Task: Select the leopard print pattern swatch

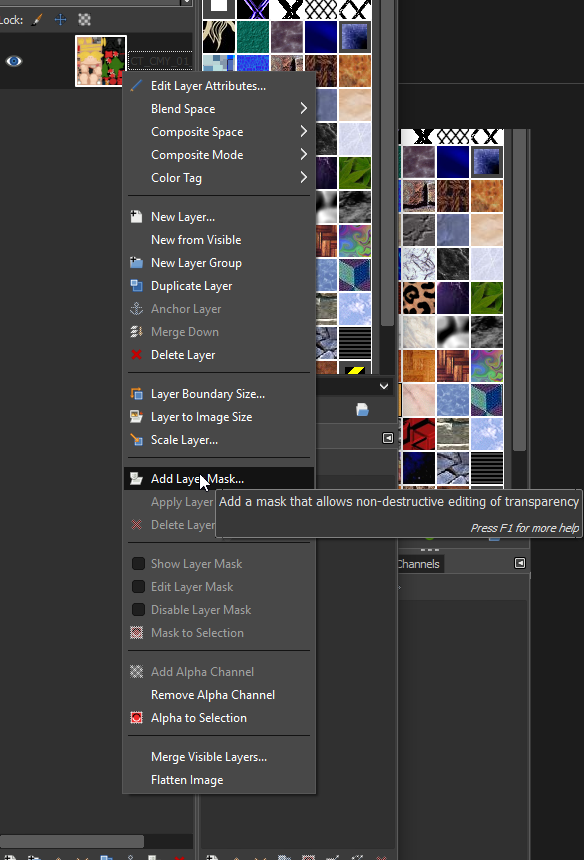Action: (x=418, y=298)
